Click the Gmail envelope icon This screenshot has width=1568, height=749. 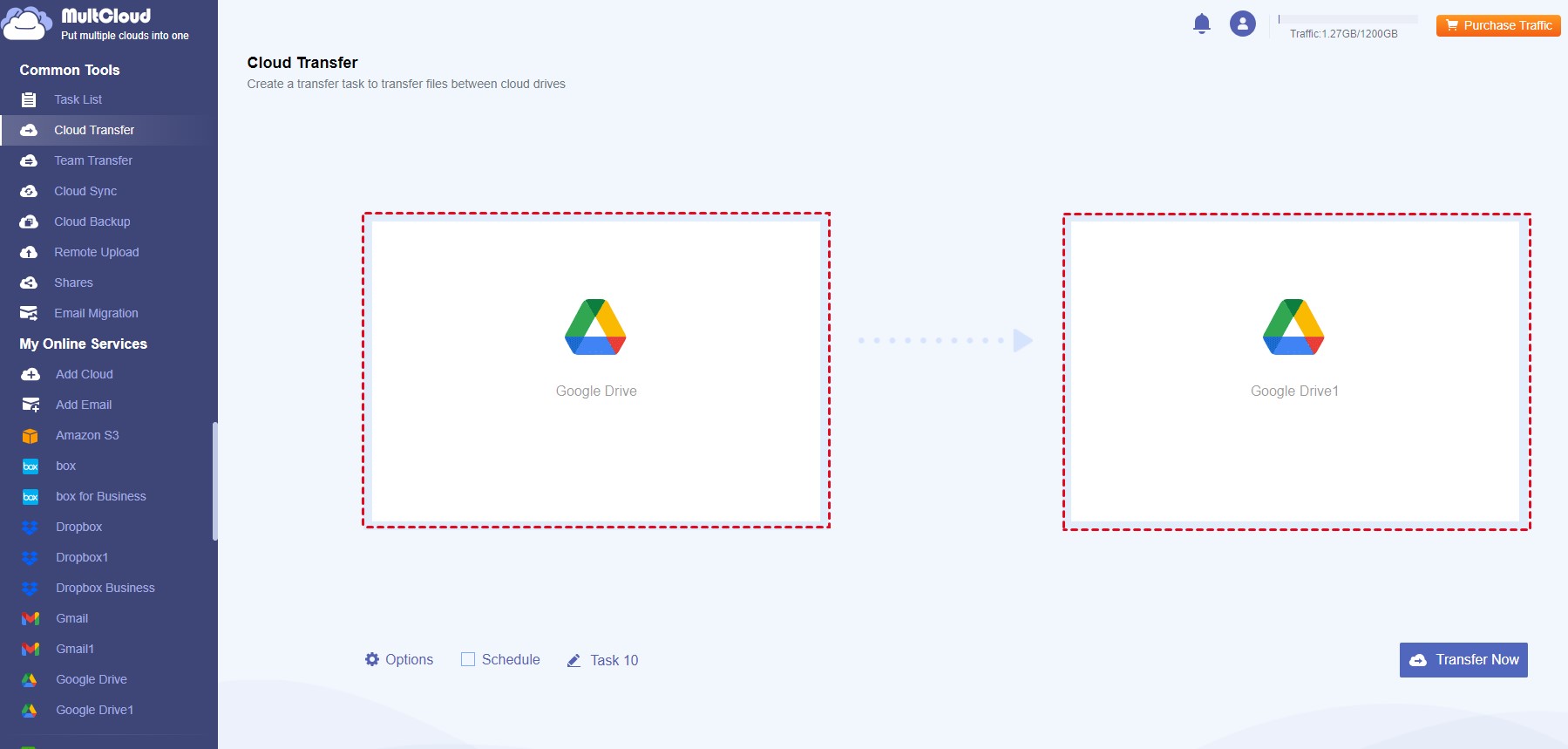click(31, 618)
